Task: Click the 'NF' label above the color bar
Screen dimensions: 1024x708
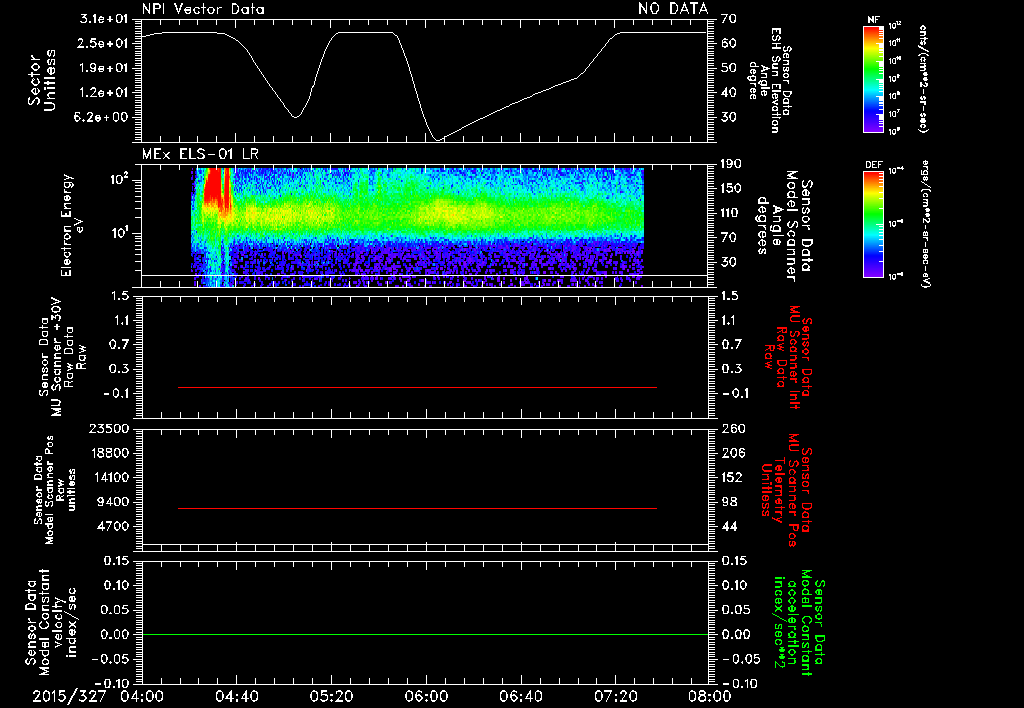Action: coord(873,20)
